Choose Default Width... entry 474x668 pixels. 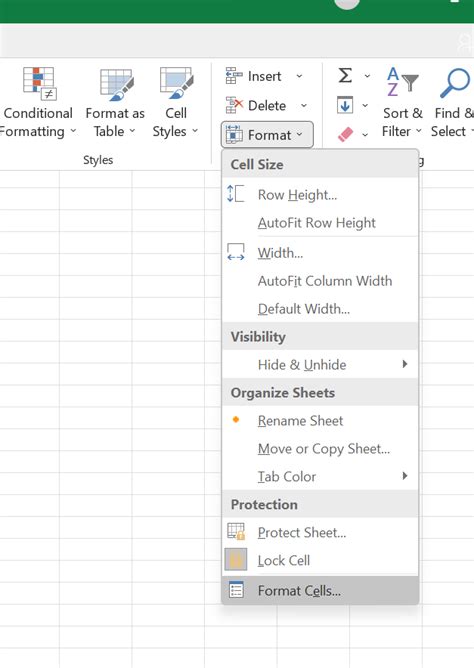tap(320, 308)
